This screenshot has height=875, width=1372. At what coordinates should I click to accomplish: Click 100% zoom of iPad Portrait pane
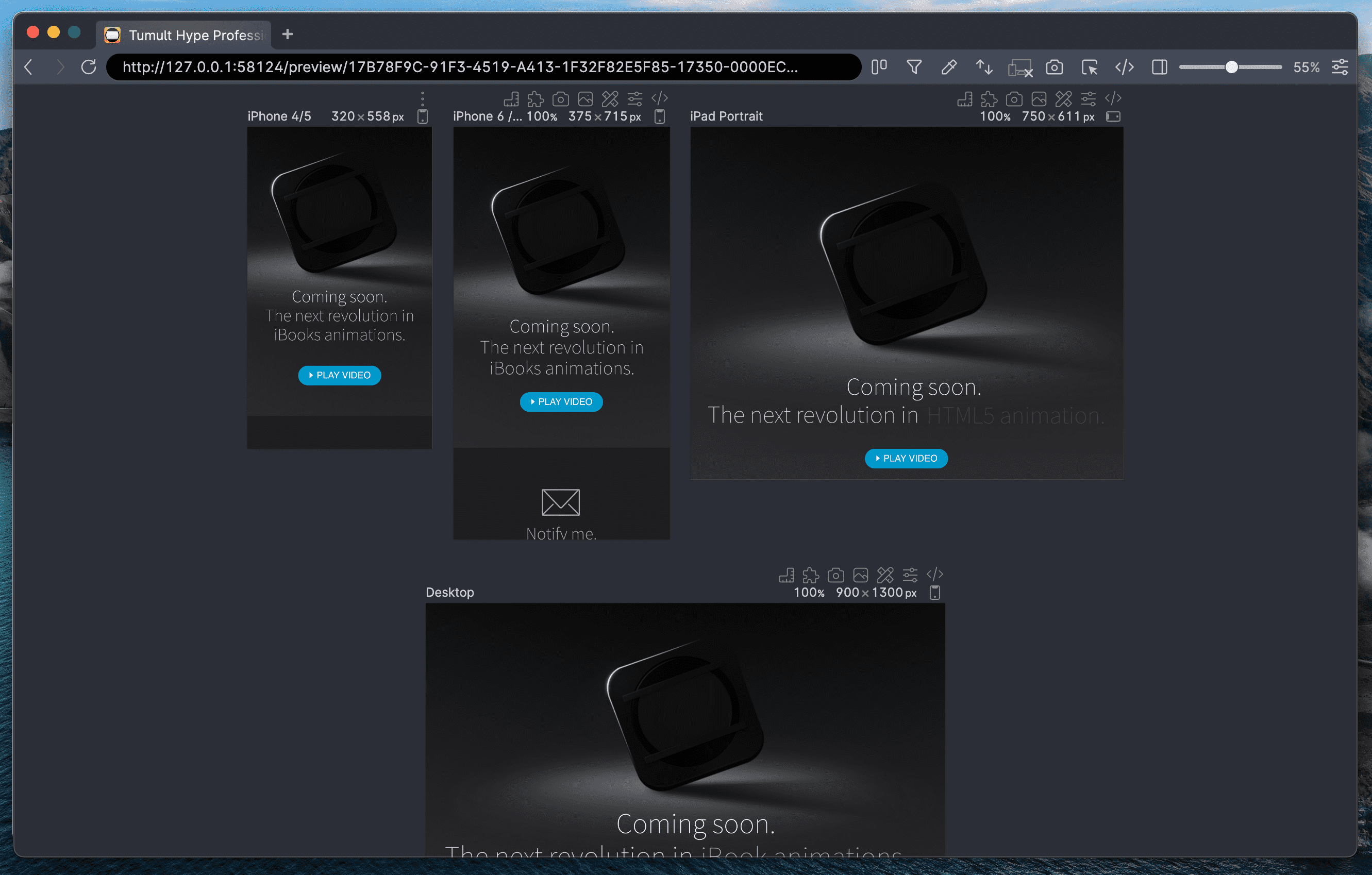point(995,116)
